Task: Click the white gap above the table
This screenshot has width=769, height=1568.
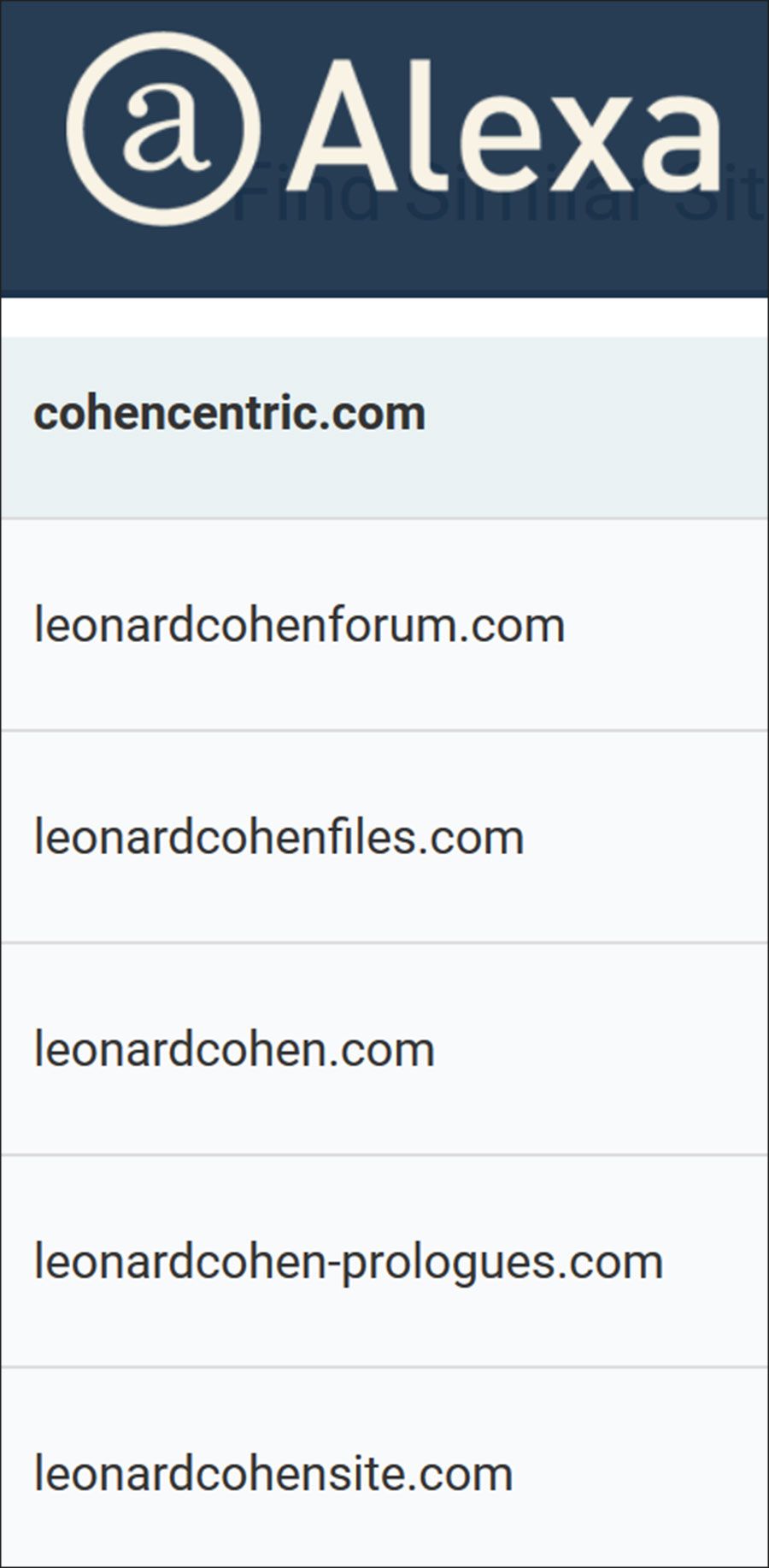Action: point(384,317)
